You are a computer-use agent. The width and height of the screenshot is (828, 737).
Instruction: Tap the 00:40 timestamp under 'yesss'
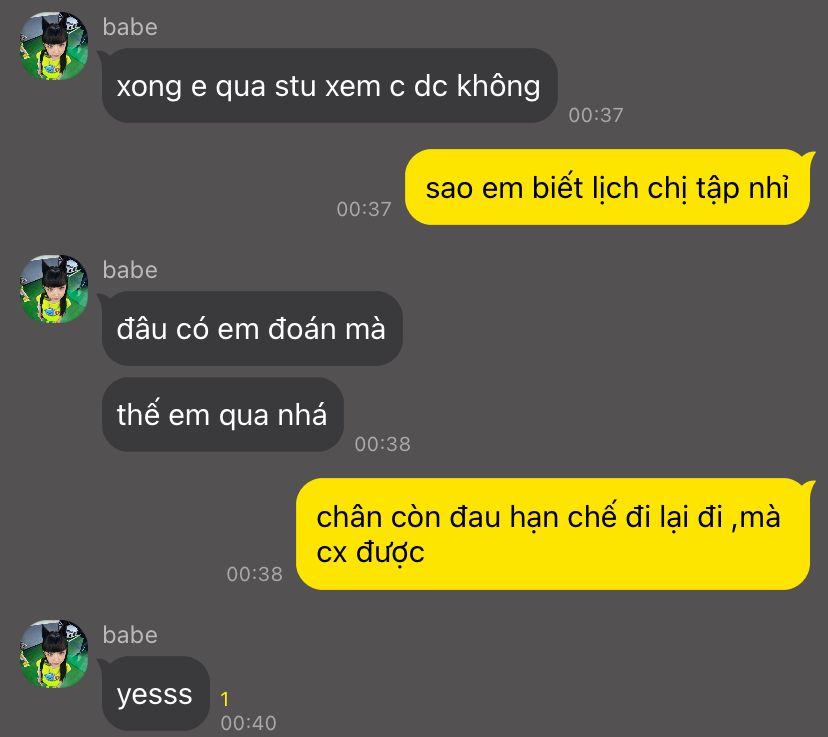[248, 723]
